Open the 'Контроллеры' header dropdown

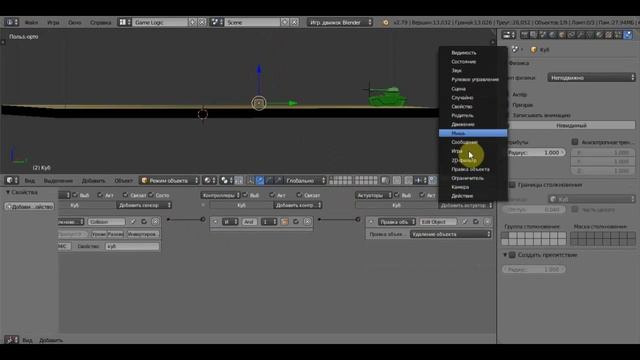click(220, 196)
